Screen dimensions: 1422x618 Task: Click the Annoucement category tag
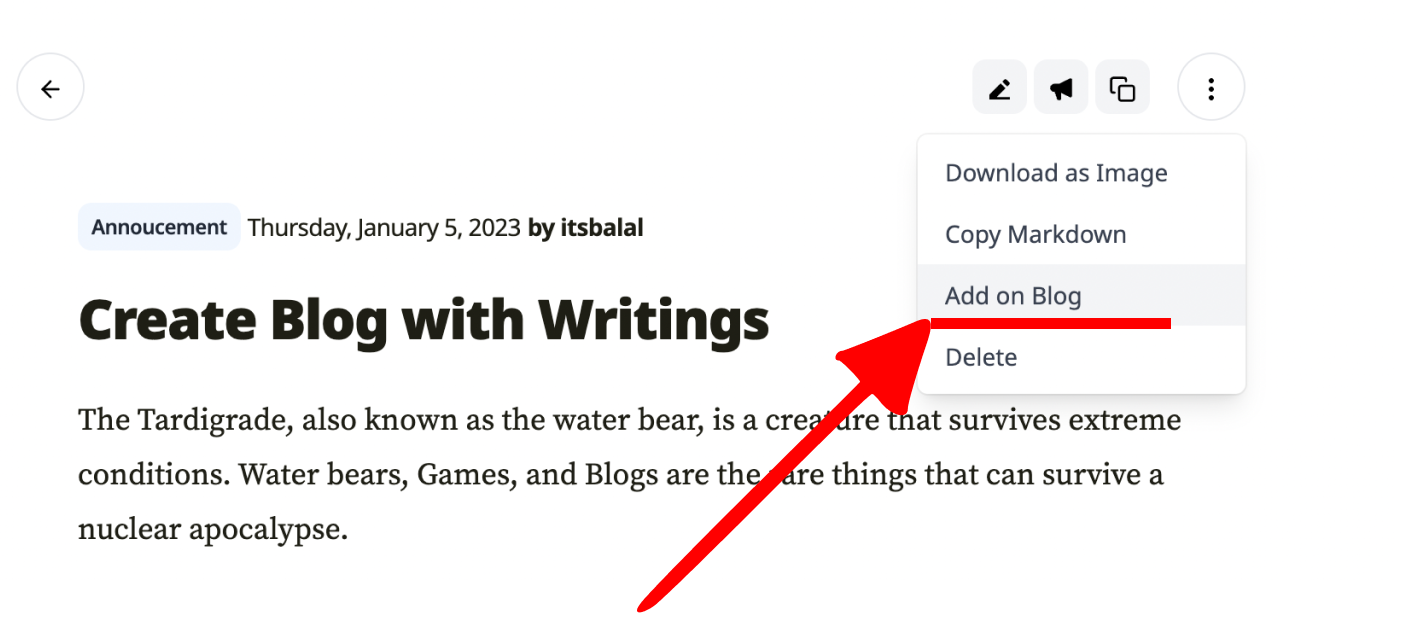point(159,227)
